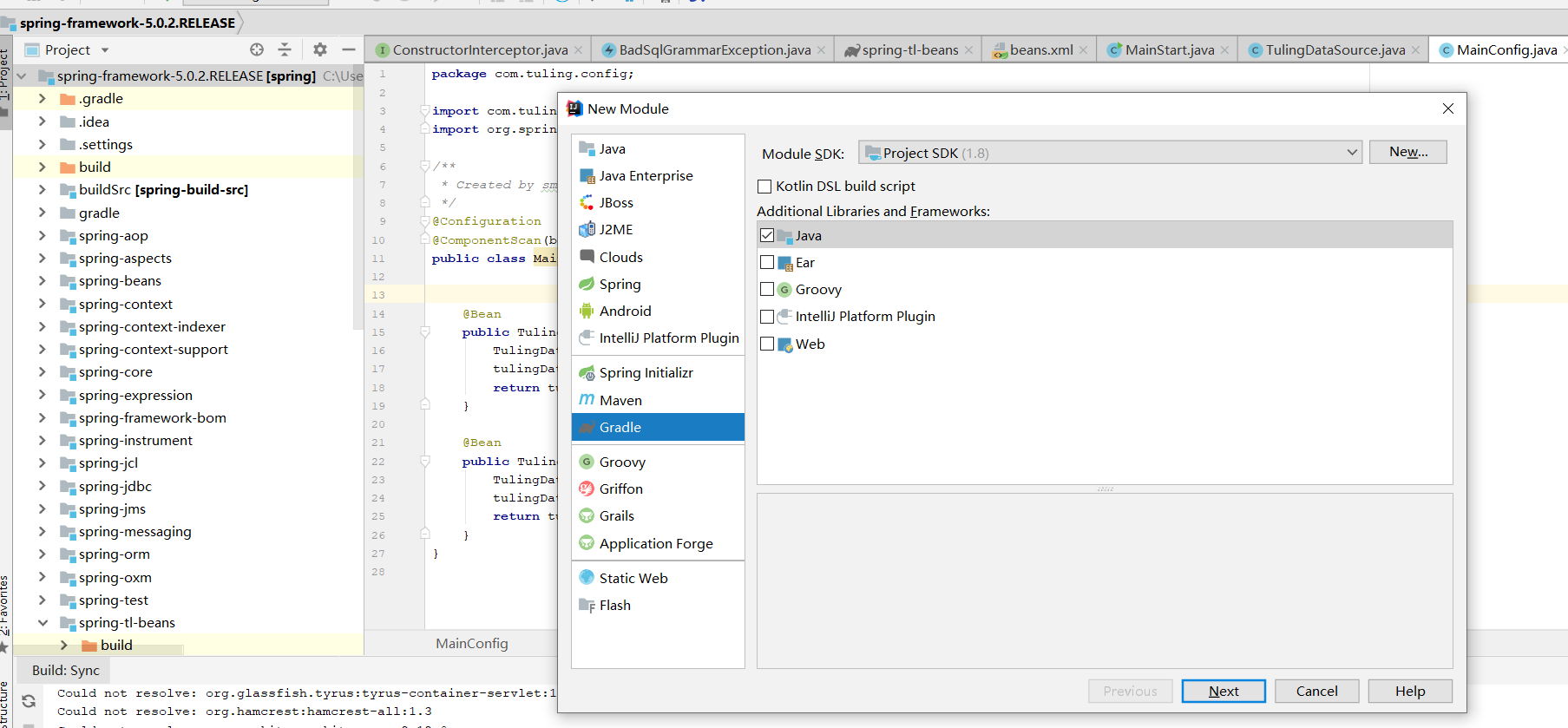Select spring-context-support module in tree

(x=154, y=349)
